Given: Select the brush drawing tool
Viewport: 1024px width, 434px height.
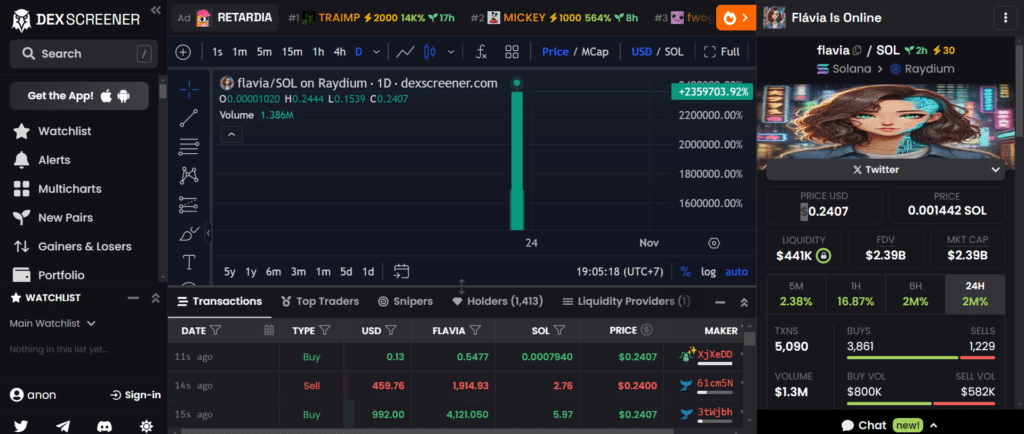Looking at the screenshot, I should 189,234.
